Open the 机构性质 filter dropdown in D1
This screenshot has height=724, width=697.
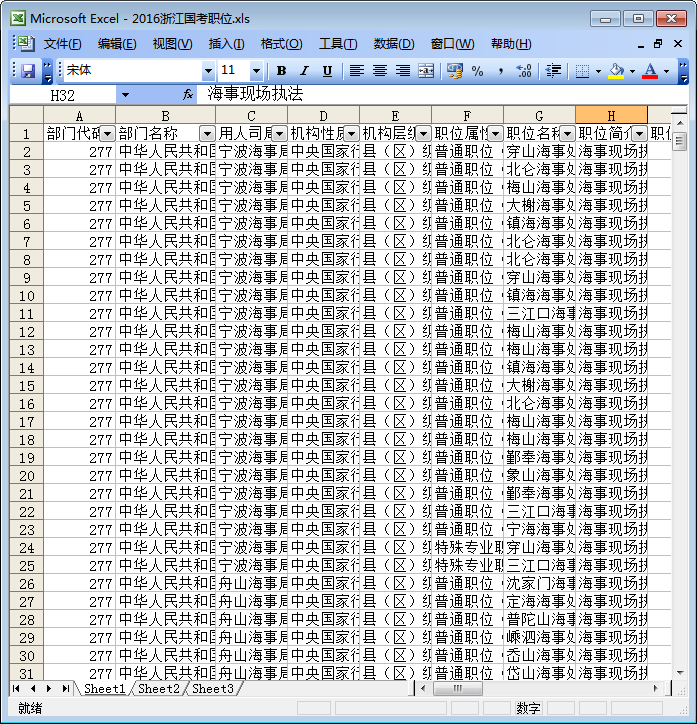point(351,134)
